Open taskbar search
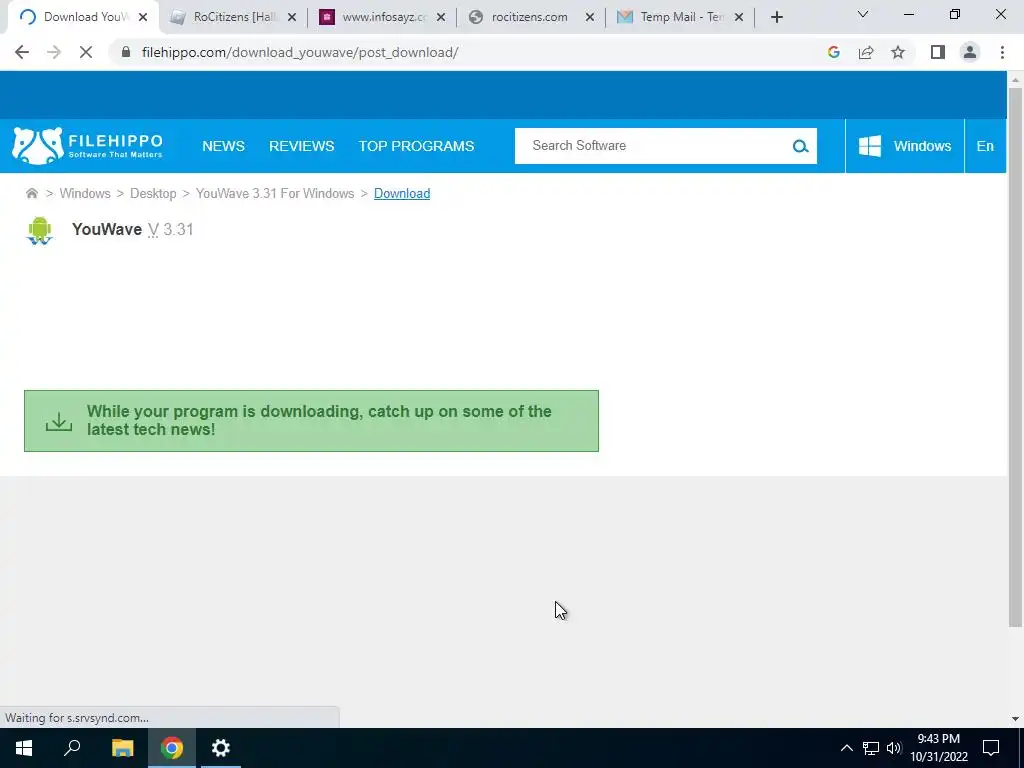The height and width of the screenshot is (768, 1024). click(72, 748)
